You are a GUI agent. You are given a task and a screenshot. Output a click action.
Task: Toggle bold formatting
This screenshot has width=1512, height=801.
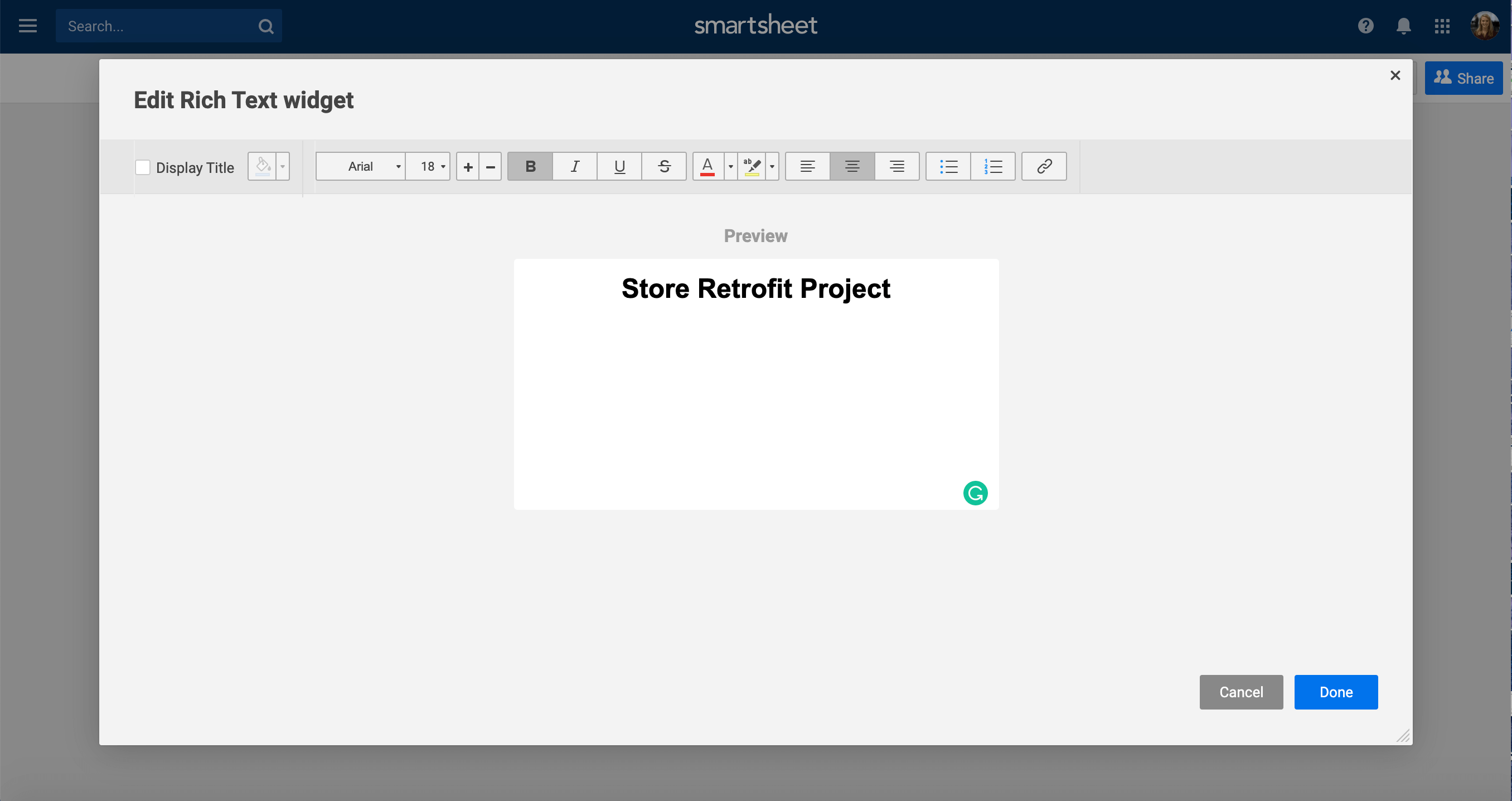(530, 166)
